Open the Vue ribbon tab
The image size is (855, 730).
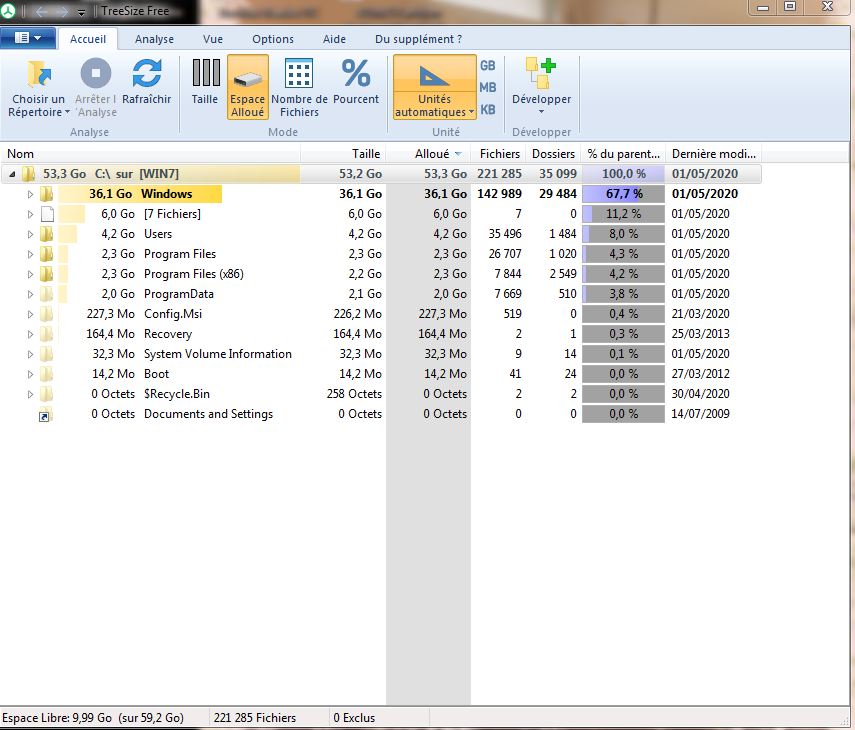(213, 39)
